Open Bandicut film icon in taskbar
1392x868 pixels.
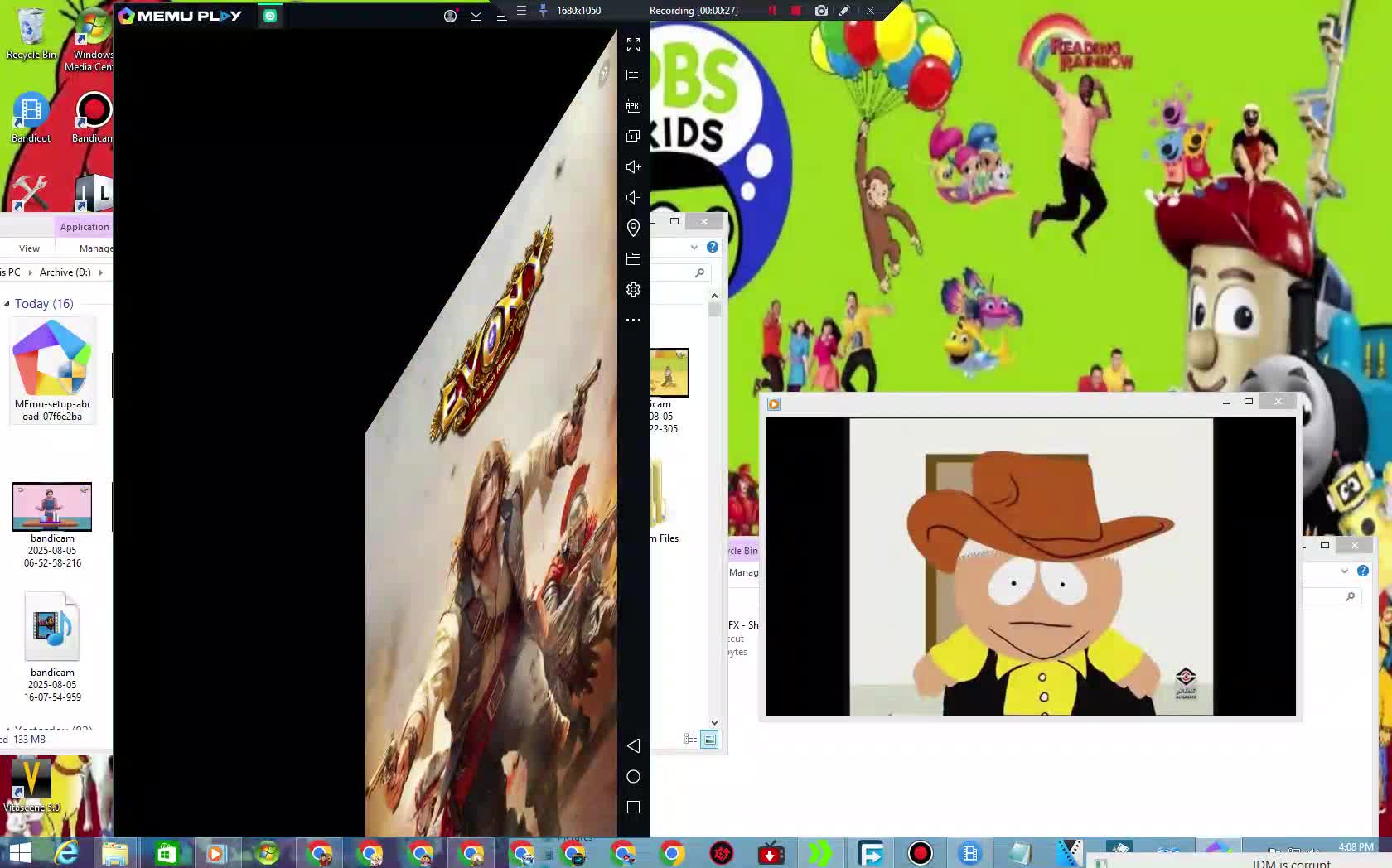click(970, 853)
